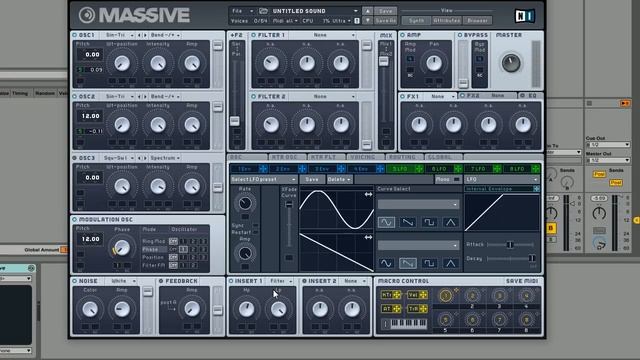The width and height of the screenshot is (640, 360).
Task: Open OSC1 wavetable Sin-Tri dropdown
Action: click(x=119, y=35)
